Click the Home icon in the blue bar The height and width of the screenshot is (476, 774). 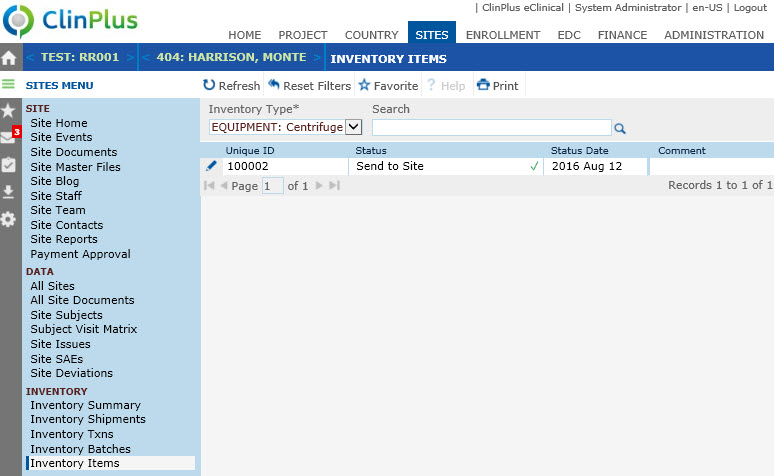pos(9,58)
